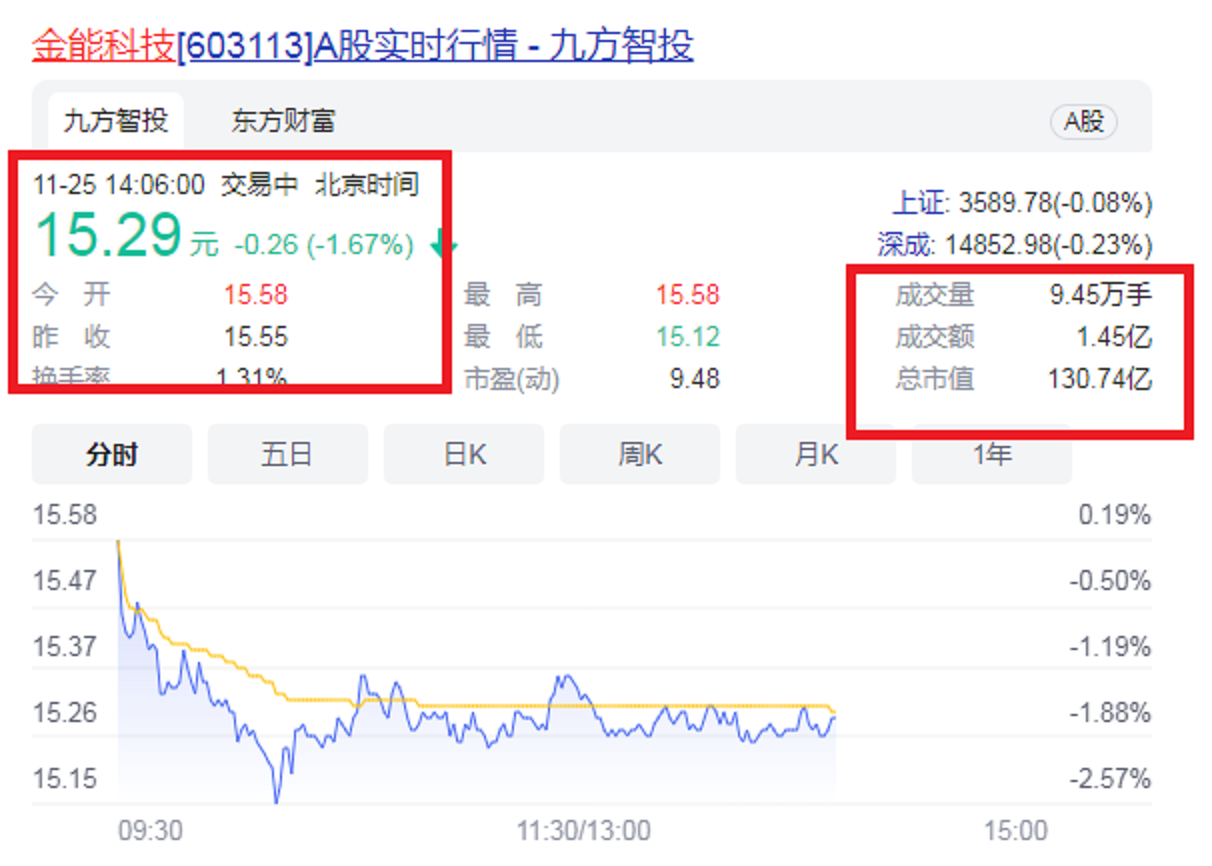The height and width of the screenshot is (866, 1212).
Task: Click the 市盈(动) value 9.48
Action: [x=694, y=379]
